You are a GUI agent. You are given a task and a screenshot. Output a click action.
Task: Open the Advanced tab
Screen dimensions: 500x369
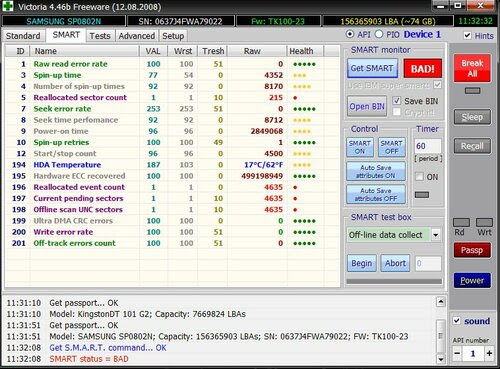pos(137,36)
